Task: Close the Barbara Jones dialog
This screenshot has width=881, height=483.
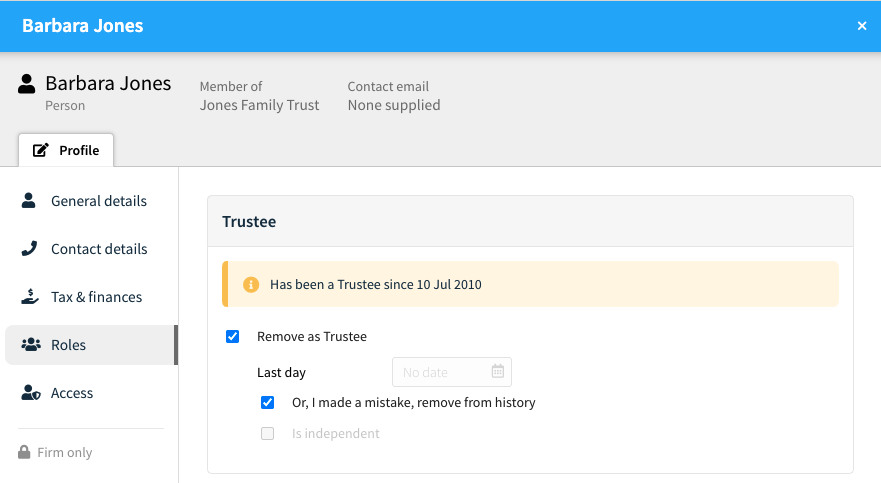Action: [862, 26]
